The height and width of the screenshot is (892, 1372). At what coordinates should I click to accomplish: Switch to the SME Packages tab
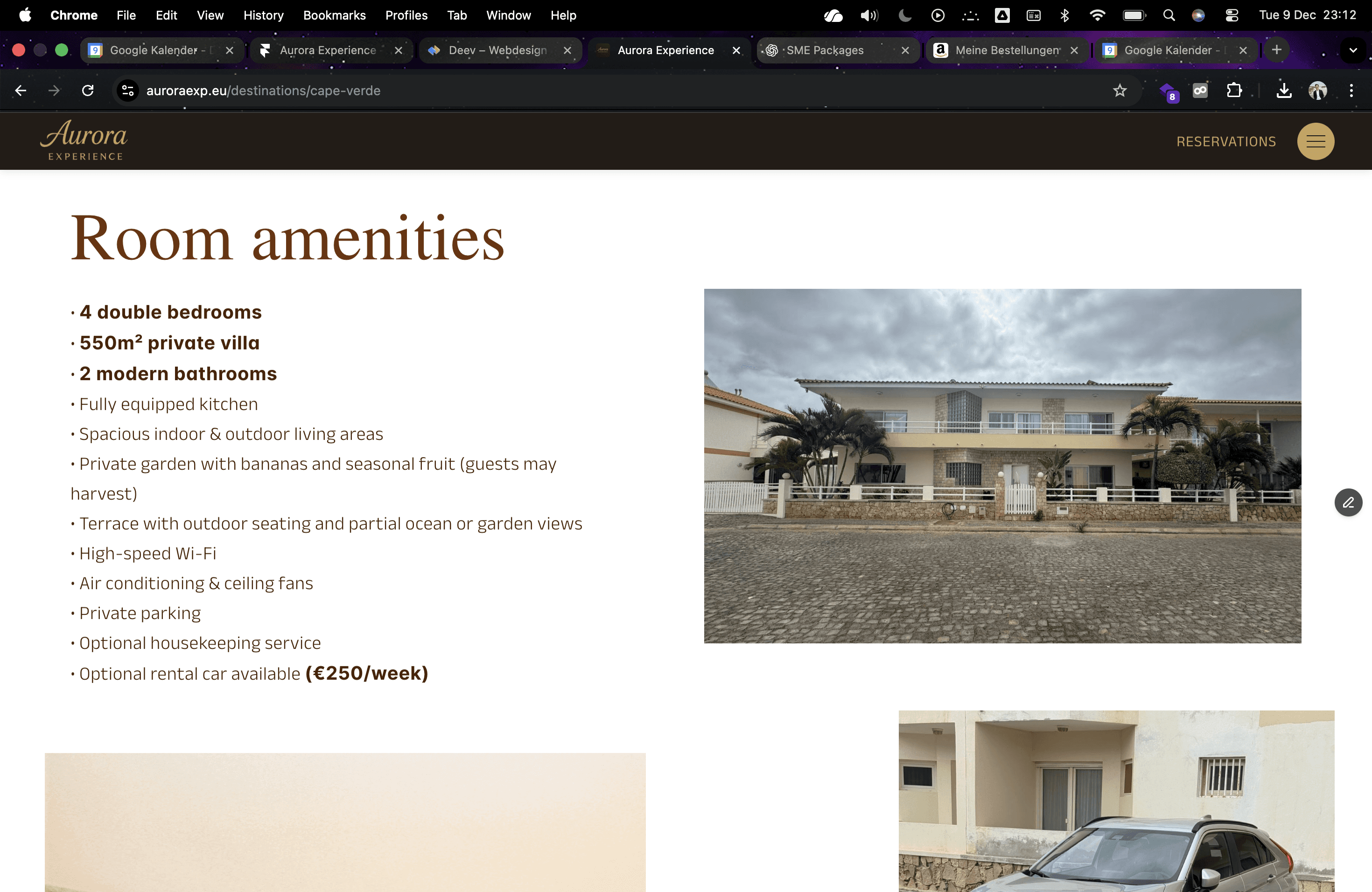coord(824,50)
